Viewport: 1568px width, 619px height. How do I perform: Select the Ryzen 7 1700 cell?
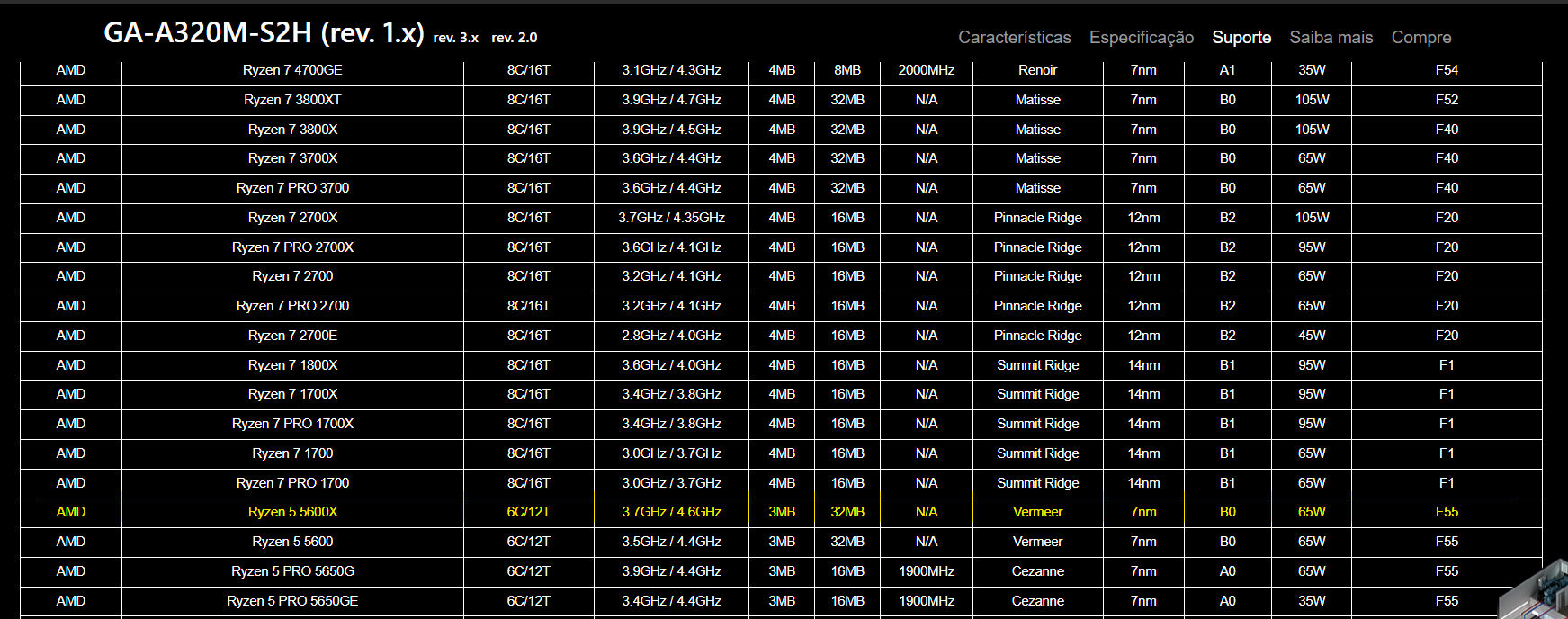coord(292,453)
